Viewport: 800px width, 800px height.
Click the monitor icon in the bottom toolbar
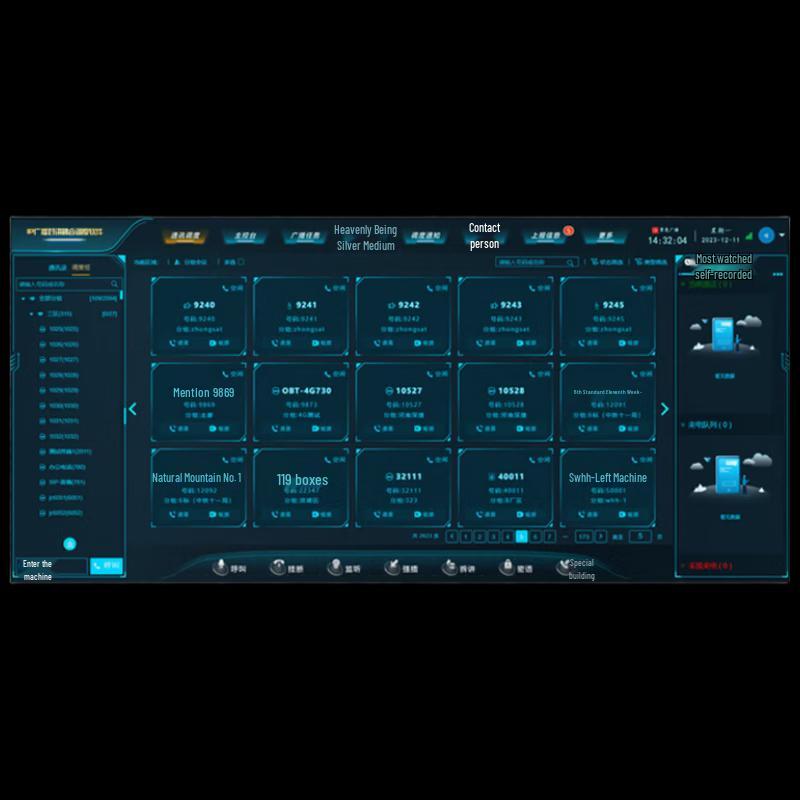pyautogui.click(x=335, y=567)
